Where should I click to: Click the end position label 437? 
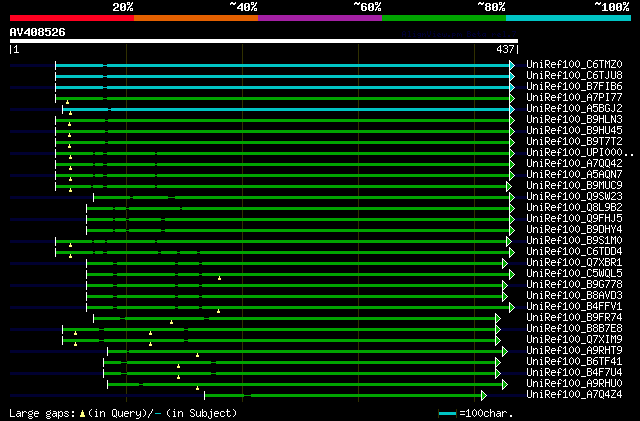[505, 49]
